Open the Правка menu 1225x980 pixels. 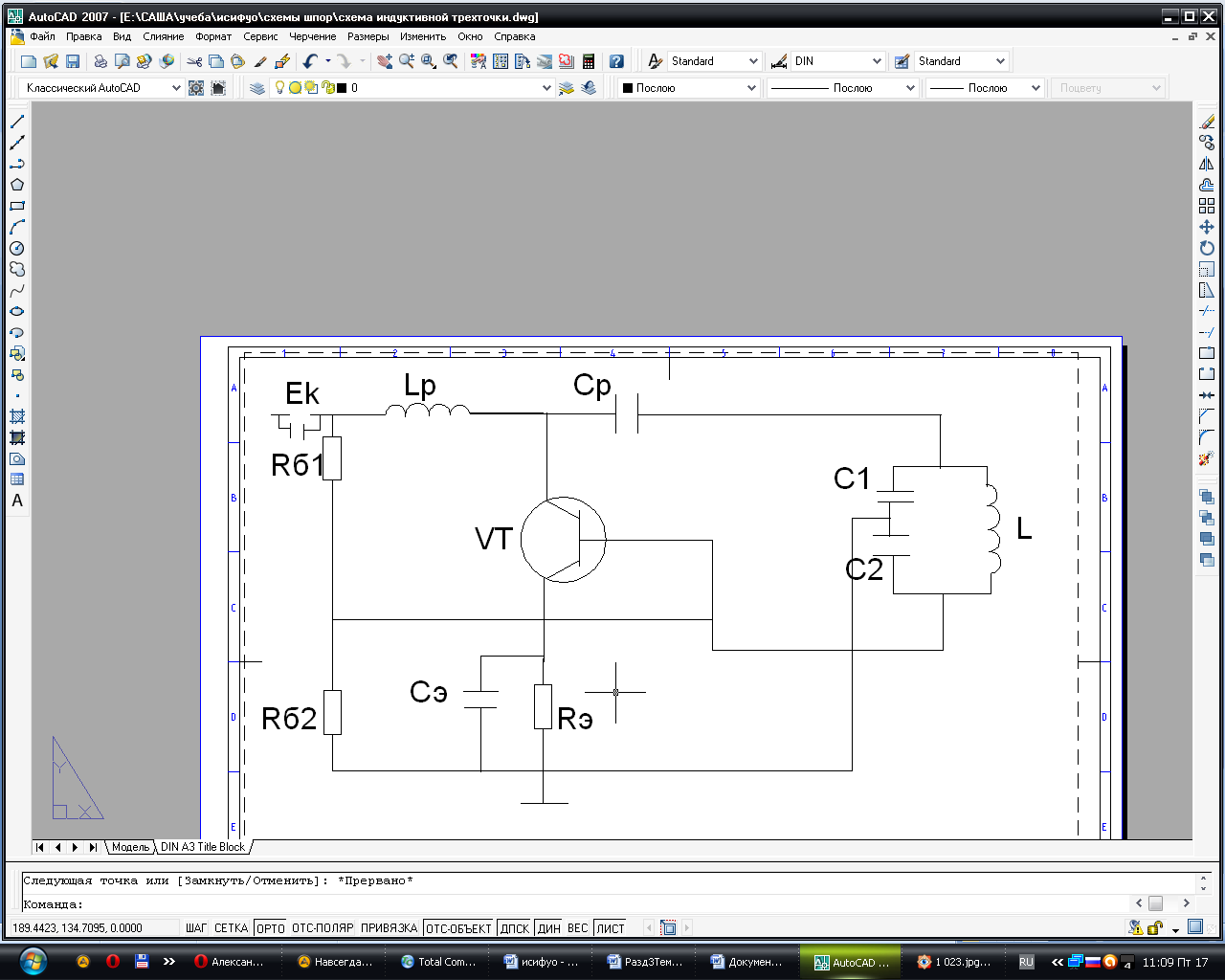pos(84,36)
